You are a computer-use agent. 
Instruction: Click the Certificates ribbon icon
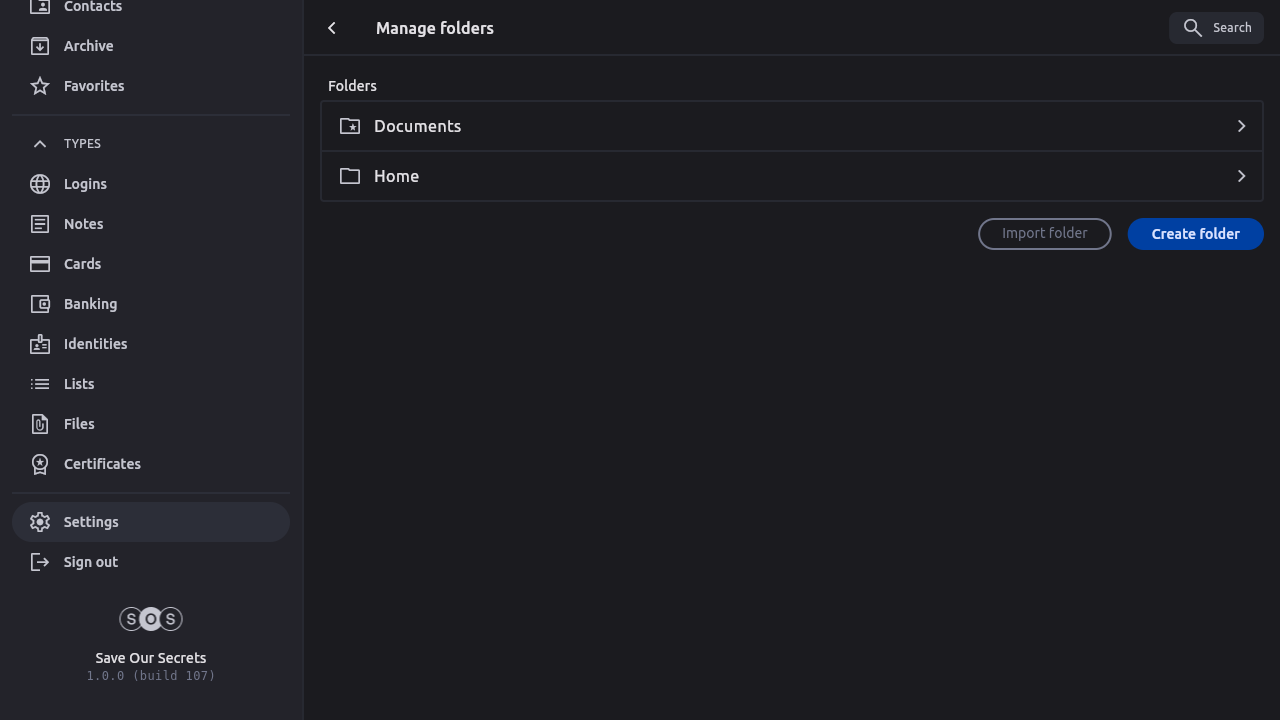pos(40,464)
